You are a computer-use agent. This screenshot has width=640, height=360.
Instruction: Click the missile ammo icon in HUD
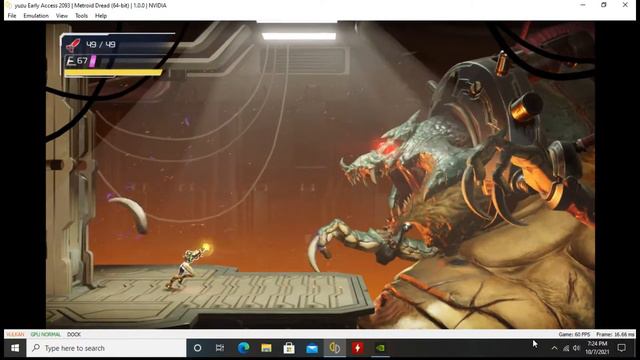(73, 45)
